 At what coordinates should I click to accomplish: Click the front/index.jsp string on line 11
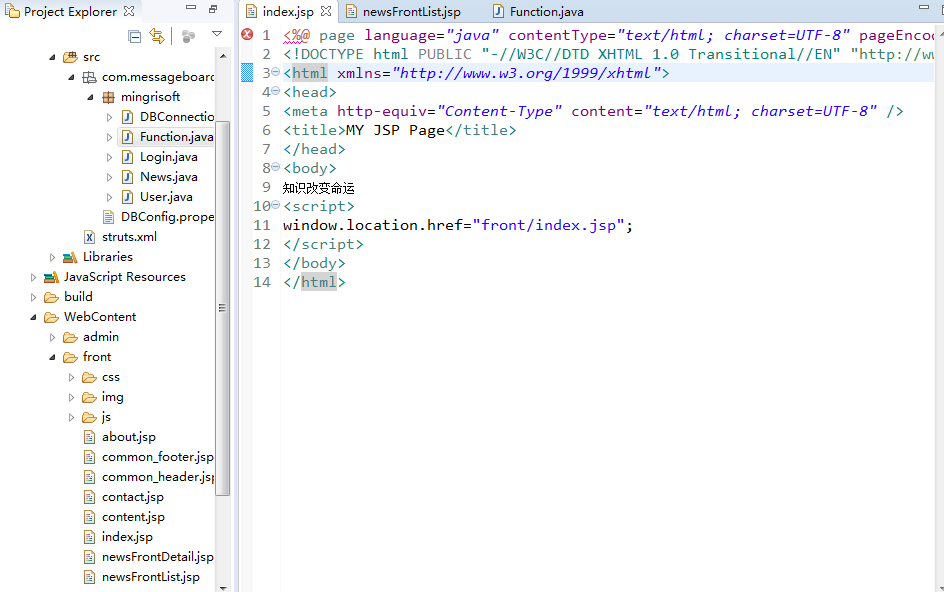pos(548,225)
